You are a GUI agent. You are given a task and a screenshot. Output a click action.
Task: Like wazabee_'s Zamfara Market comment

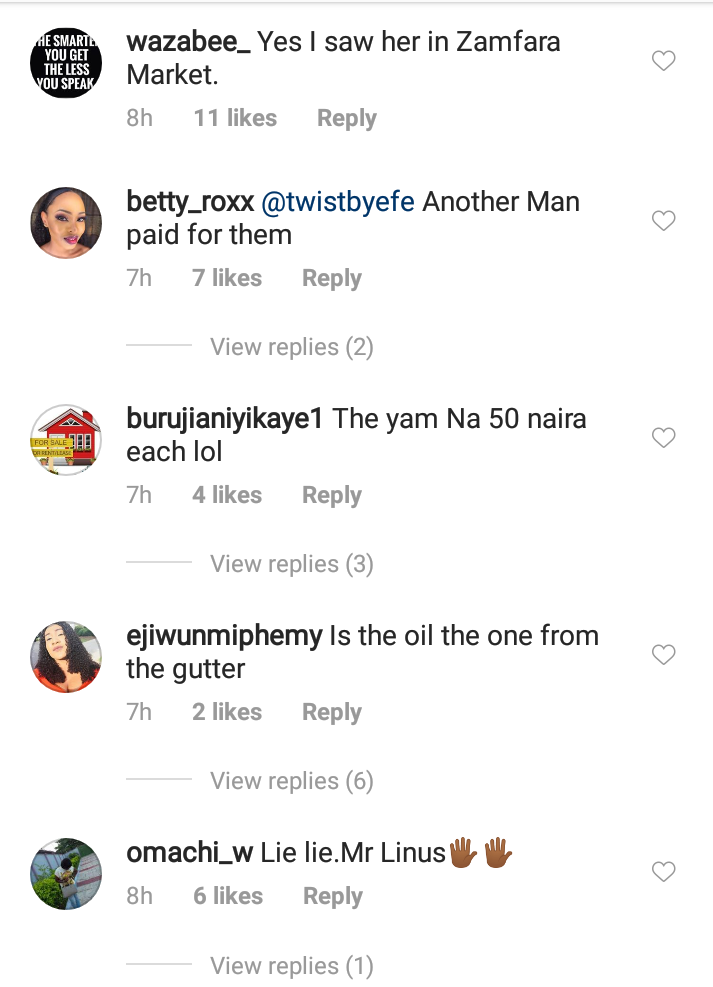pyautogui.click(x=663, y=60)
